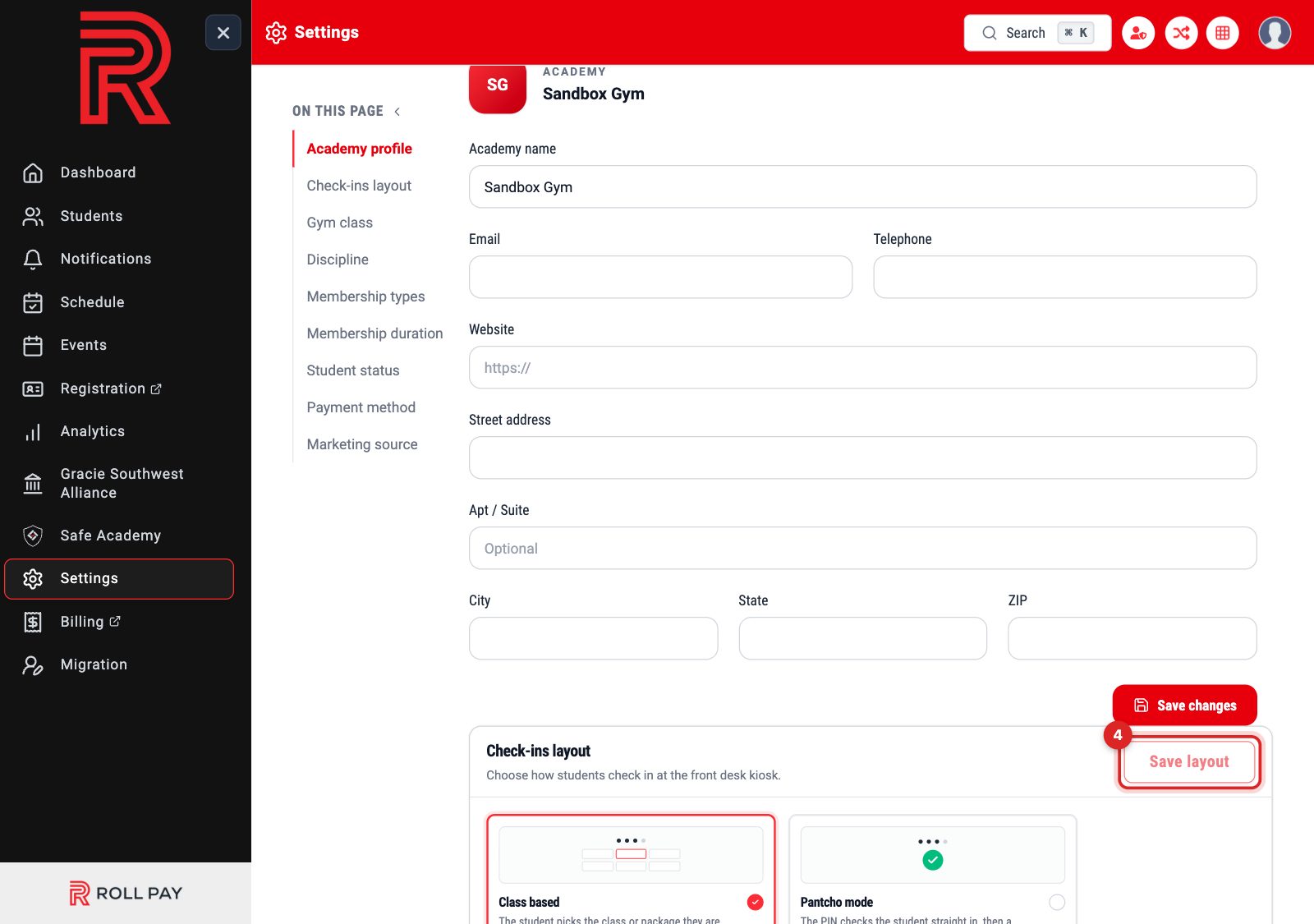This screenshot has width=1314, height=924.
Task: Jump to Payment method section
Action: click(361, 407)
